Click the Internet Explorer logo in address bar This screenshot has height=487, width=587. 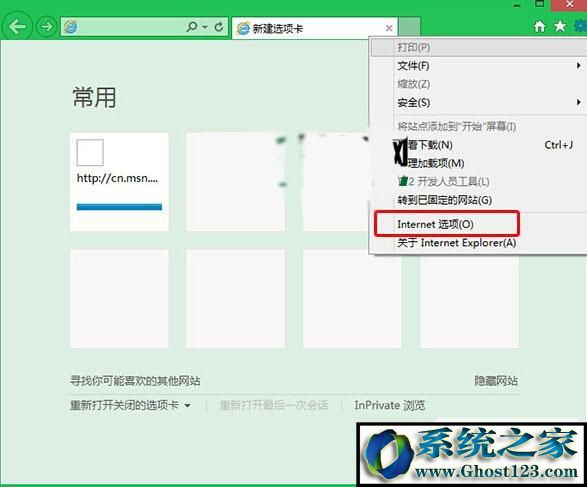click(x=71, y=27)
